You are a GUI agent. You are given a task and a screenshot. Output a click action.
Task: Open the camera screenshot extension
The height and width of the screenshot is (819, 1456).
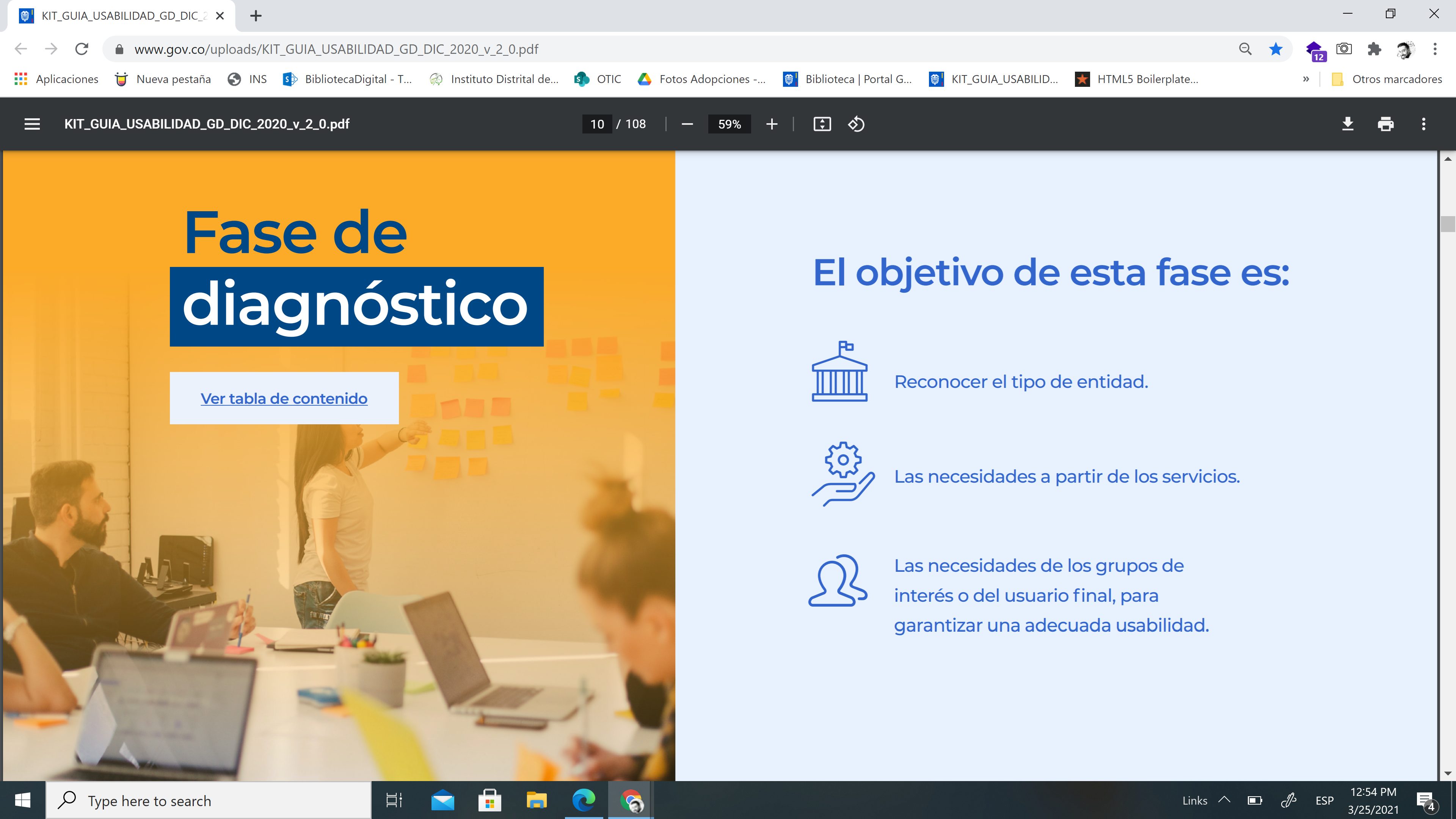point(1344,49)
